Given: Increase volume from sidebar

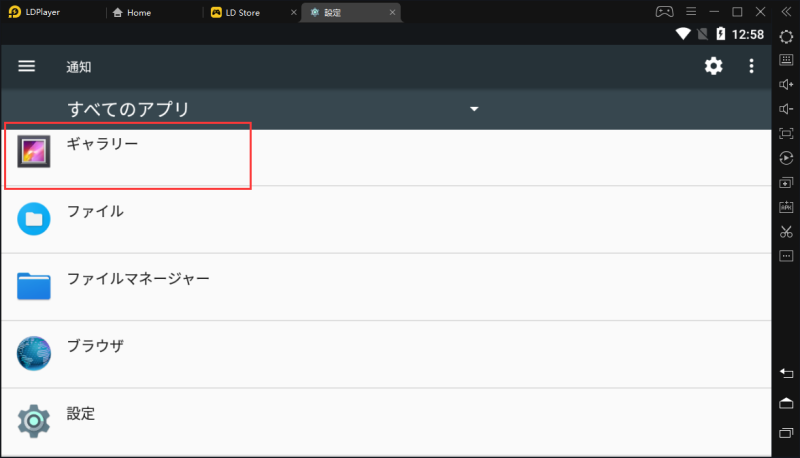Looking at the screenshot, I should click(x=786, y=84).
